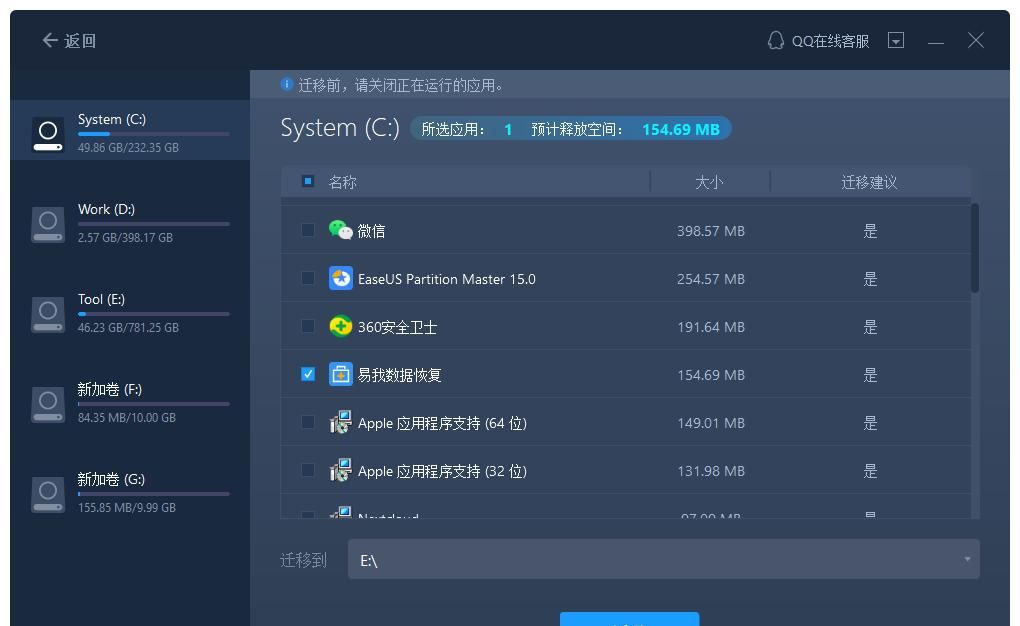Check the EaseUS Partition Master 15.0 checkbox
1020x626 pixels.
[x=308, y=278]
